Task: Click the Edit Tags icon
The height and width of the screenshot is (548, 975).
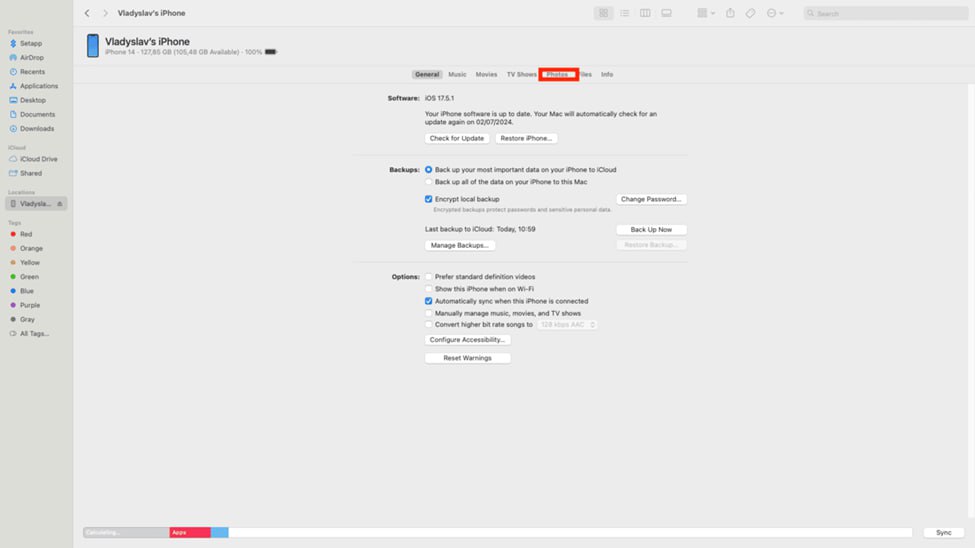Action: click(x=750, y=13)
